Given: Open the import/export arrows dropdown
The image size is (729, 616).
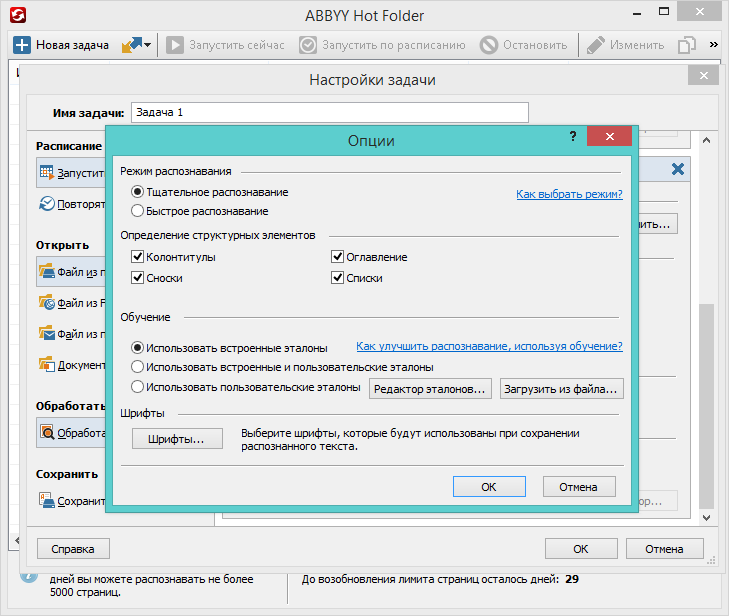Looking at the screenshot, I should [x=136, y=45].
